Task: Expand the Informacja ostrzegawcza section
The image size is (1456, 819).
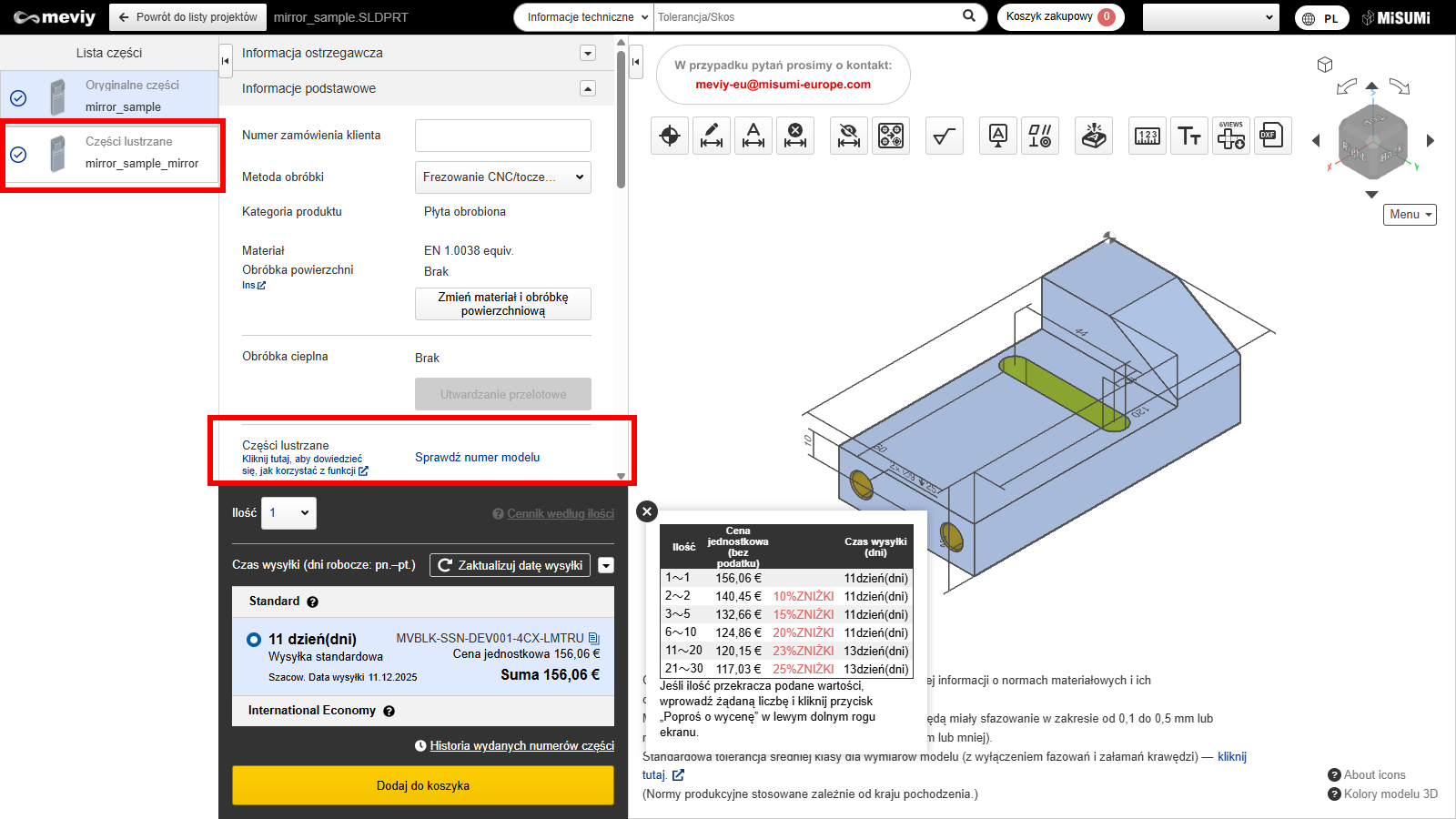Action: (x=588, y=54)
